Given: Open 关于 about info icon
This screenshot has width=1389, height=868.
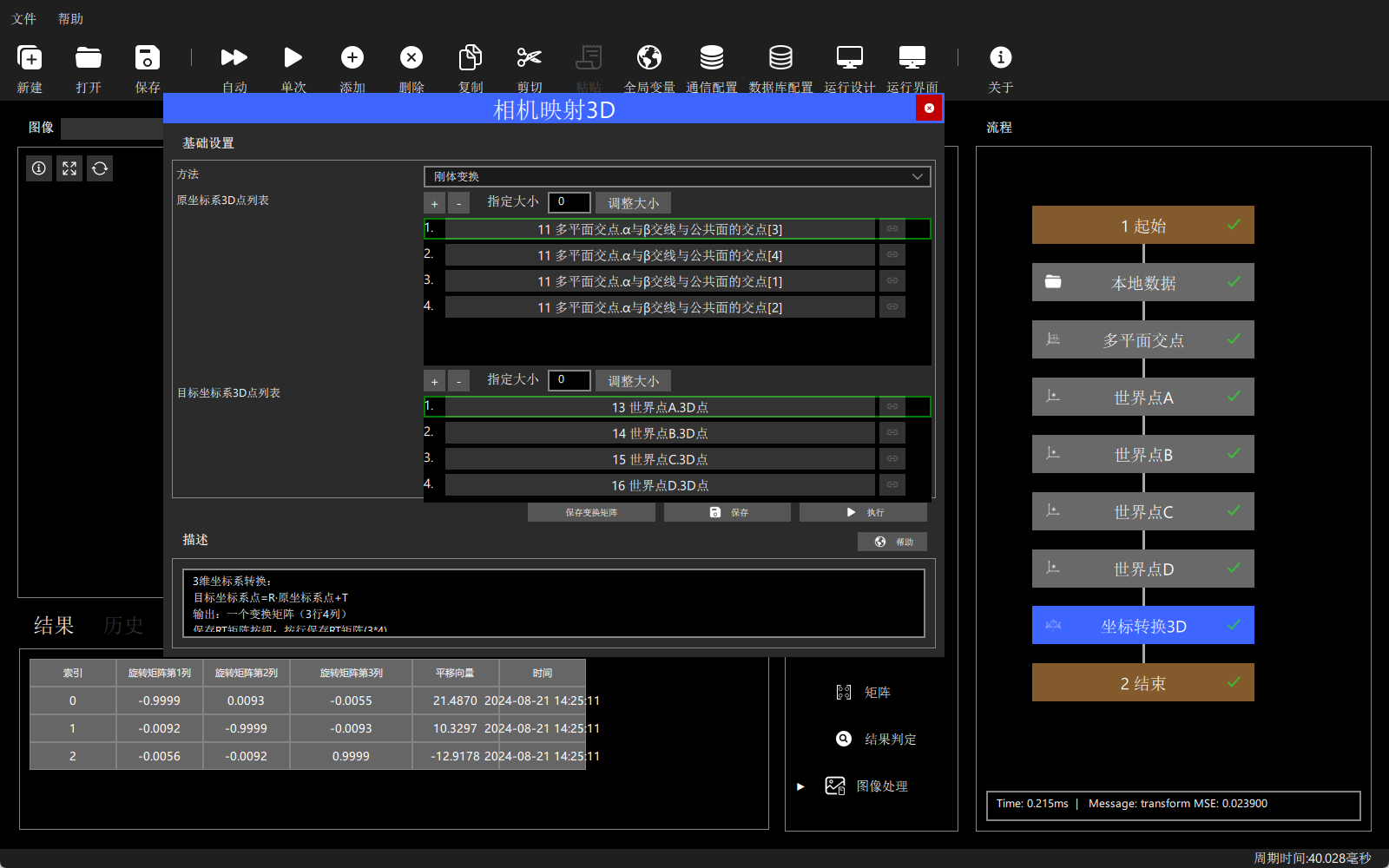Looking at the screenshot, I should point(1001,58).
